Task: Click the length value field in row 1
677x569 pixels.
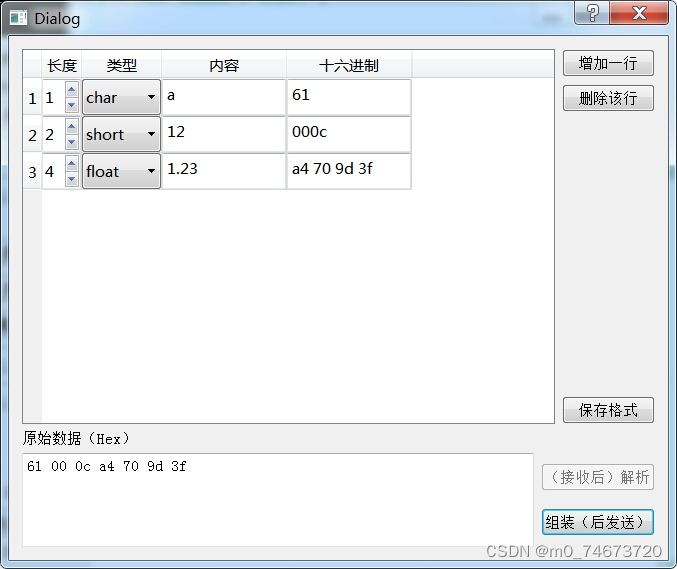Action: (x=54, y=98)
